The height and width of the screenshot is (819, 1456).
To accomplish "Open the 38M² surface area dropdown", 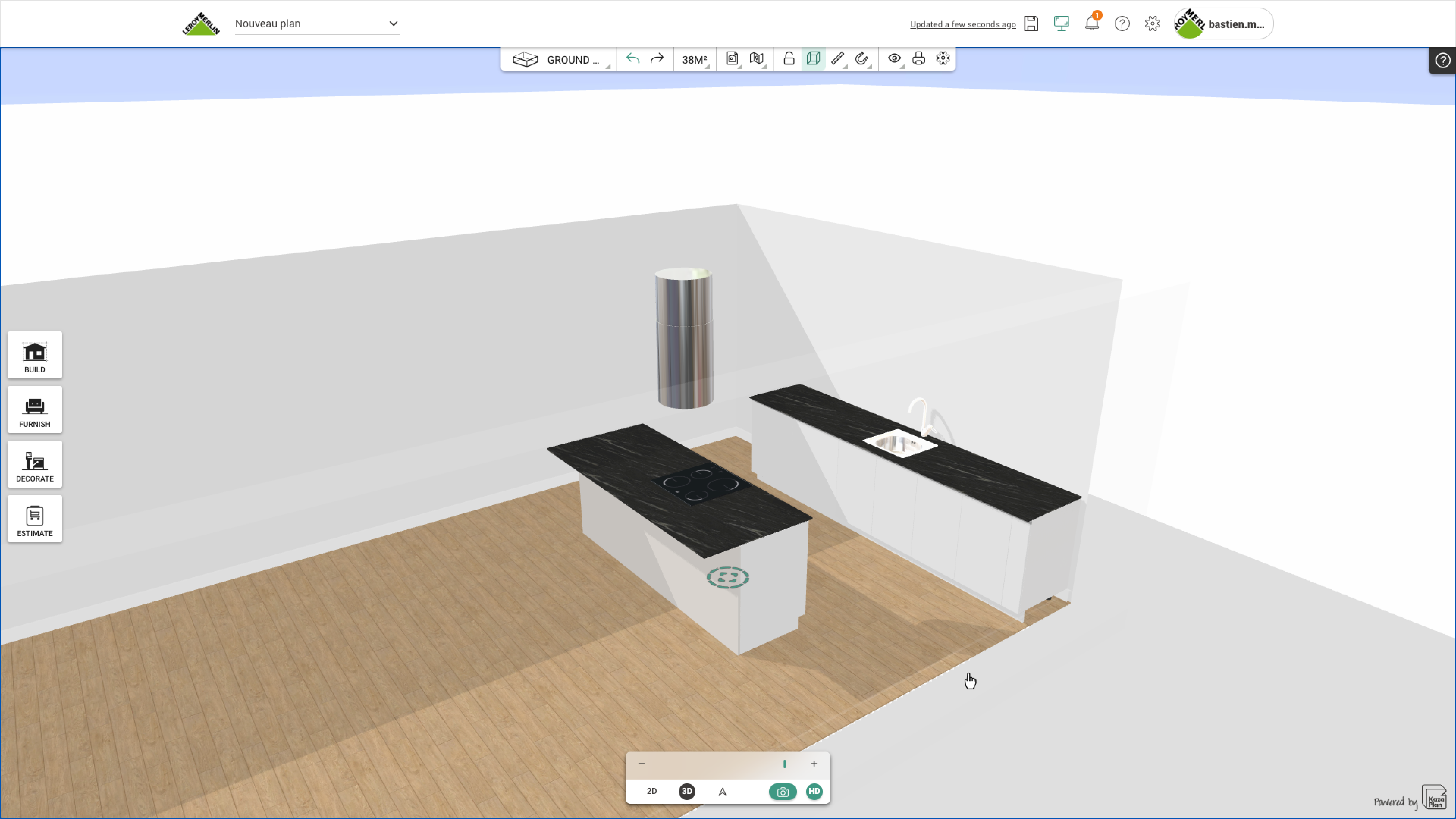I will (695, 60).
